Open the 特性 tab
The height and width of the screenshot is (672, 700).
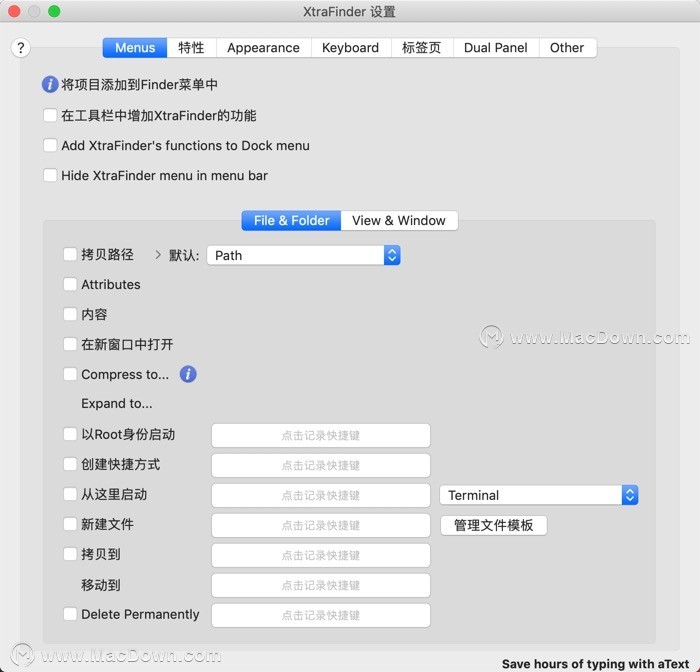pos(192,48)
